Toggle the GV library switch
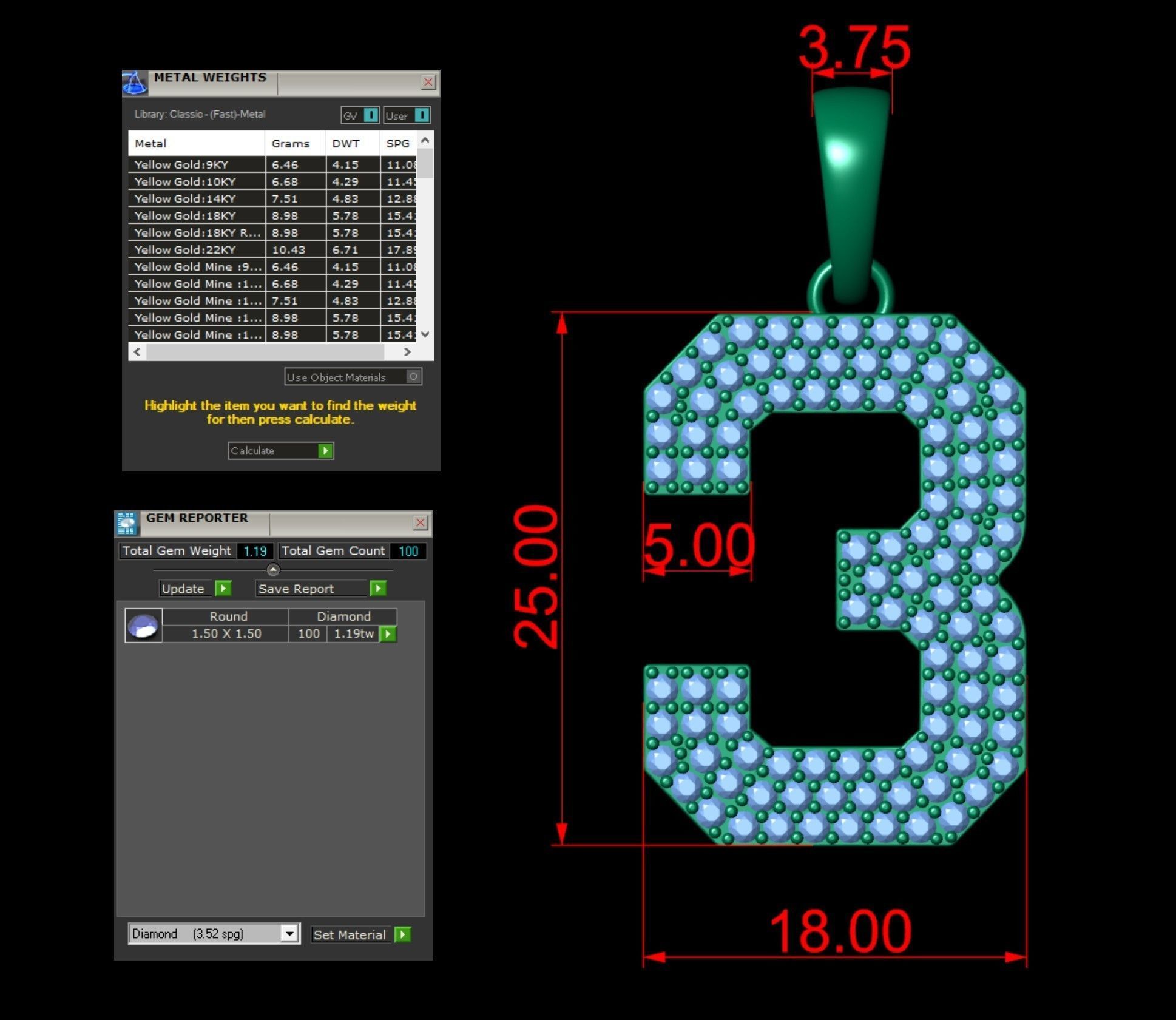The height and width of the screenshot is (1020, 1176). [360, 115]
